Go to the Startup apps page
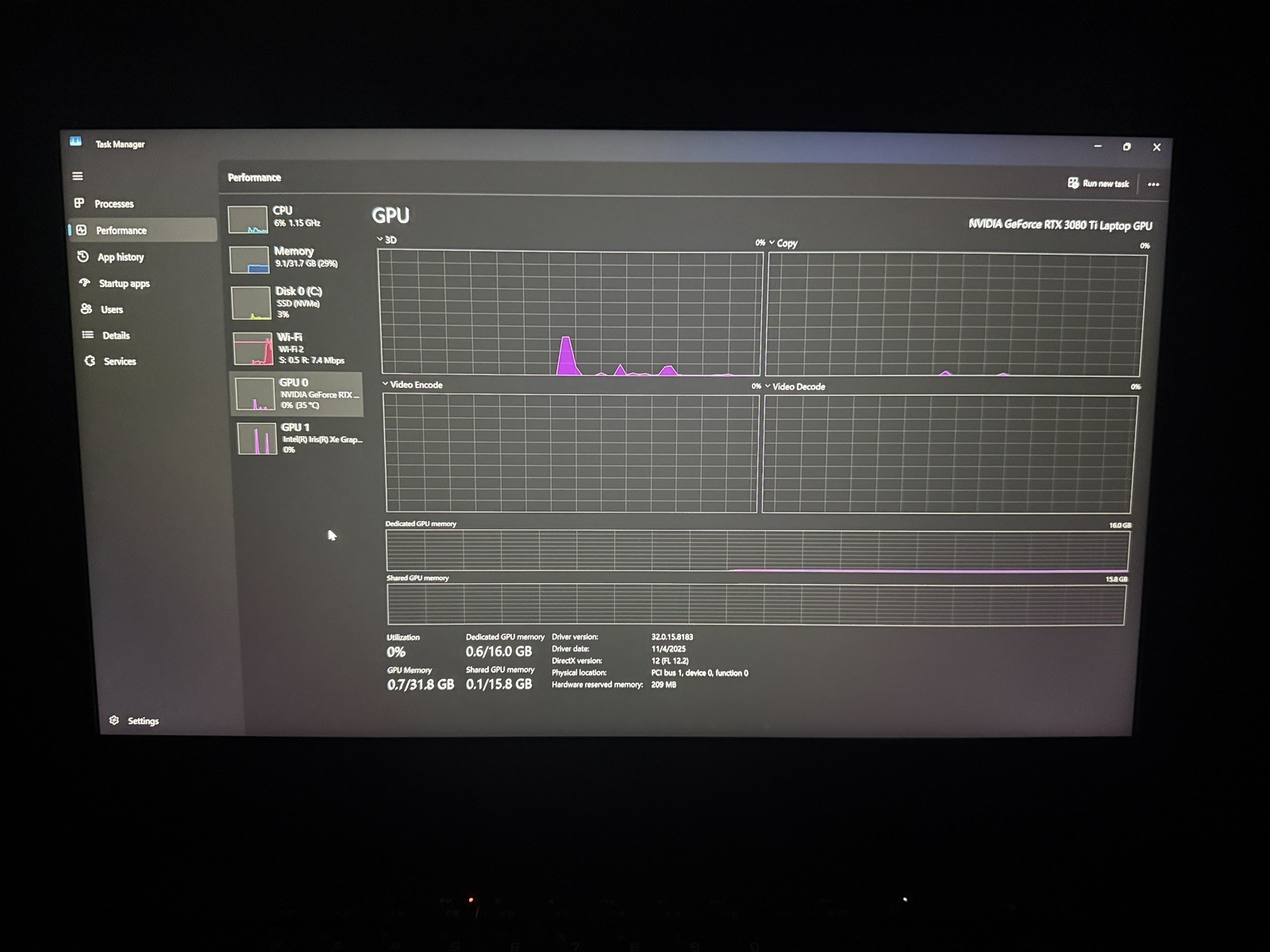Image resolution: width=1270 pixels, height=952 pixels. [124, 283]
